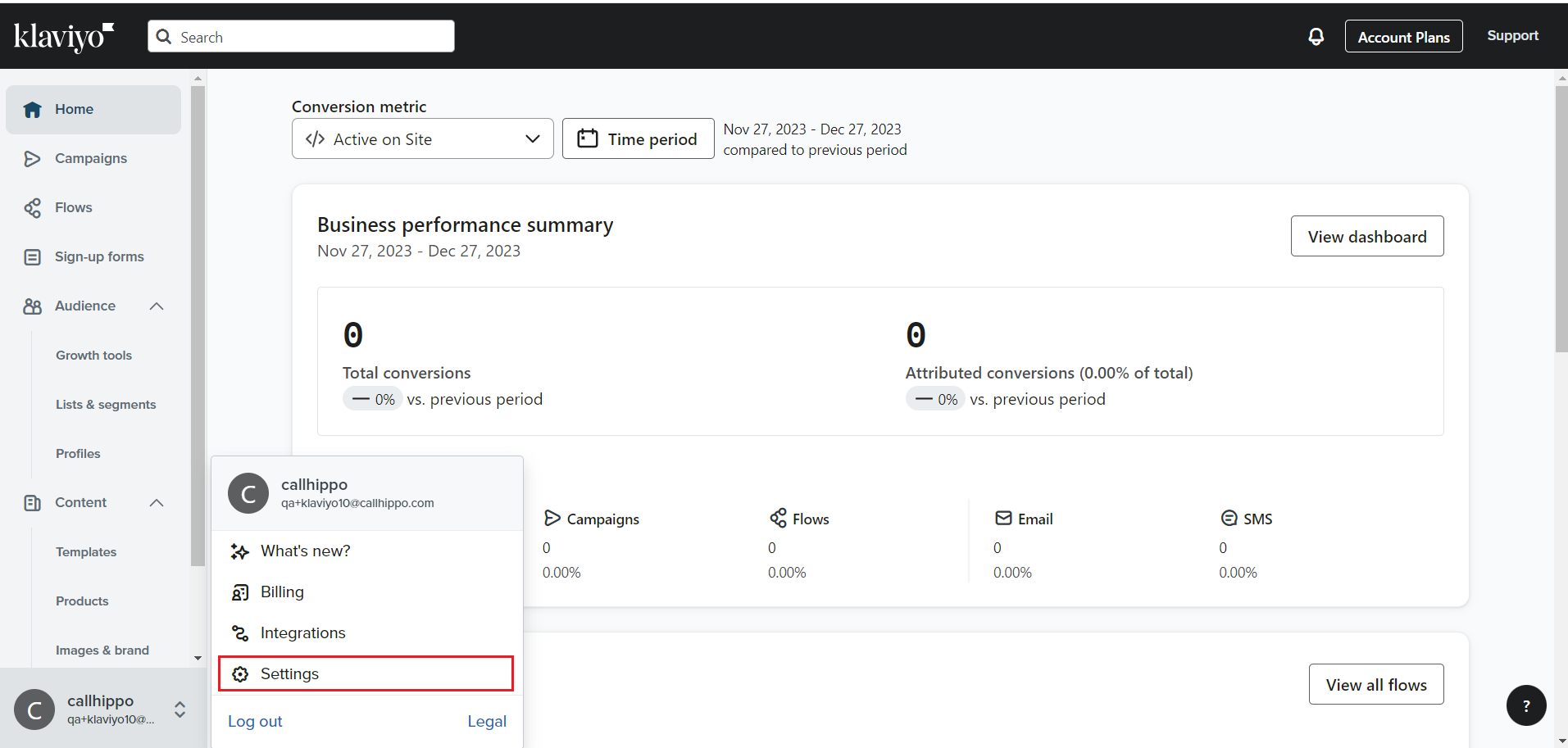Click Attributed conversions text
The image size is (1568, 748).
click(1049, 373)
